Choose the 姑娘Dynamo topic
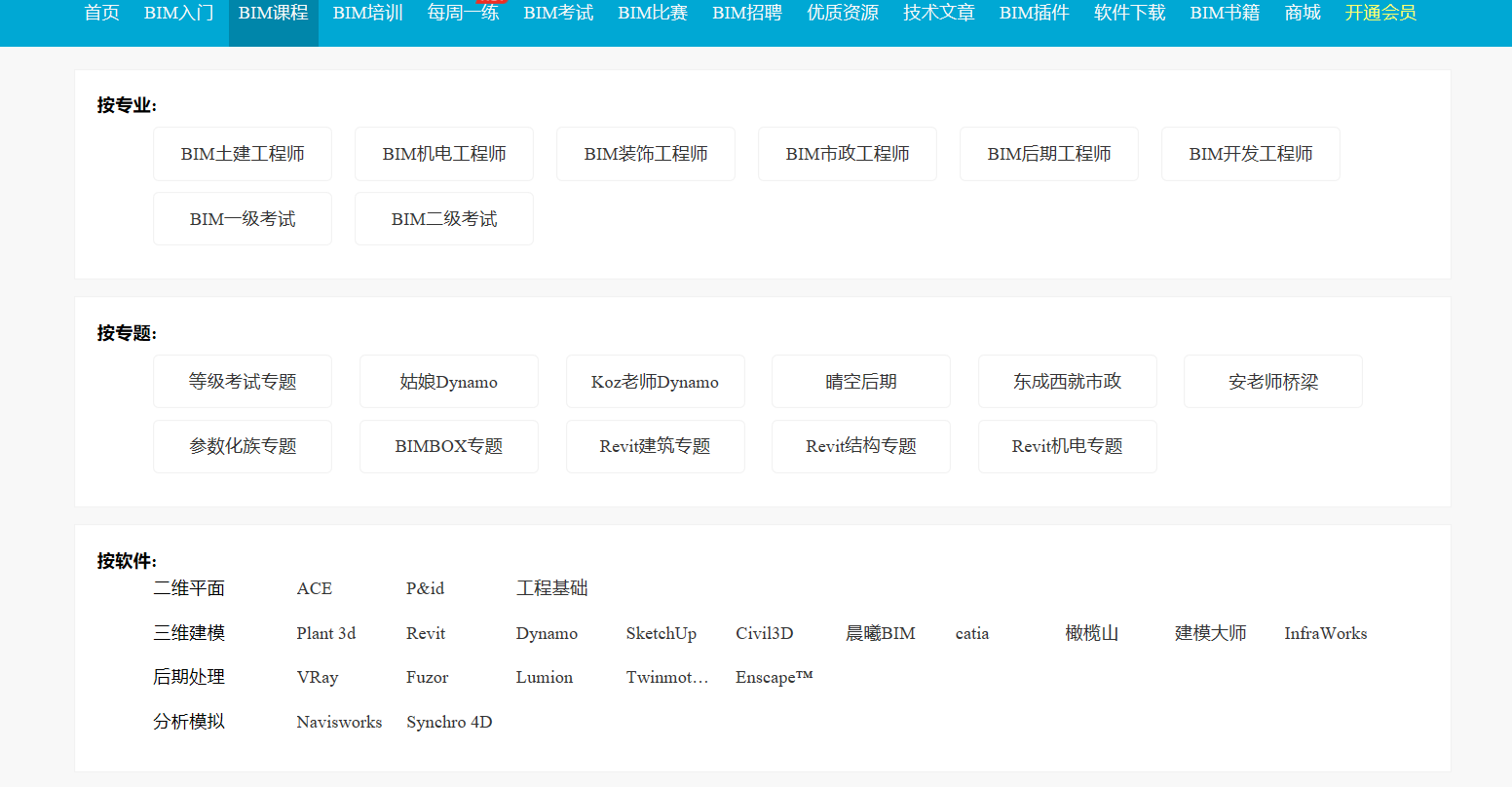 click(449, 382)
